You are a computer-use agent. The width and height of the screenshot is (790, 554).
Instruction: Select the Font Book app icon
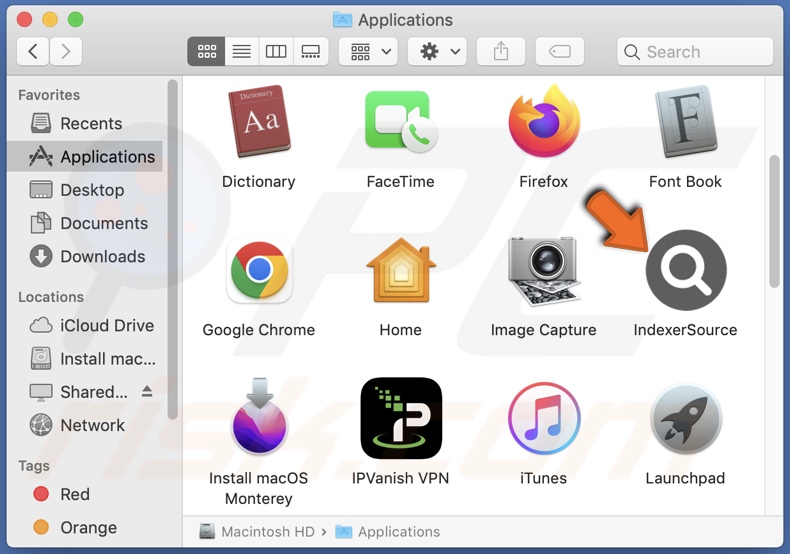pyautogui.click(x=686, y=121)
